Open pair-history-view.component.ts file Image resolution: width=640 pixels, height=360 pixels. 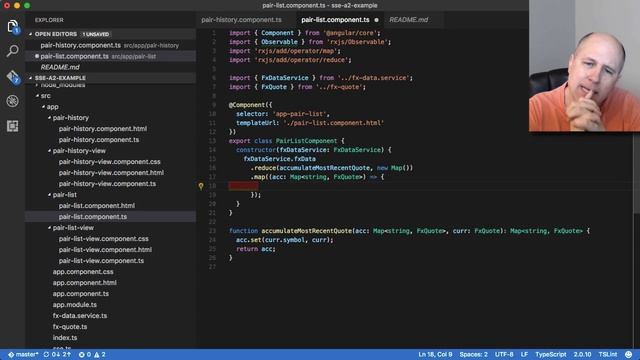pos(107,184)
